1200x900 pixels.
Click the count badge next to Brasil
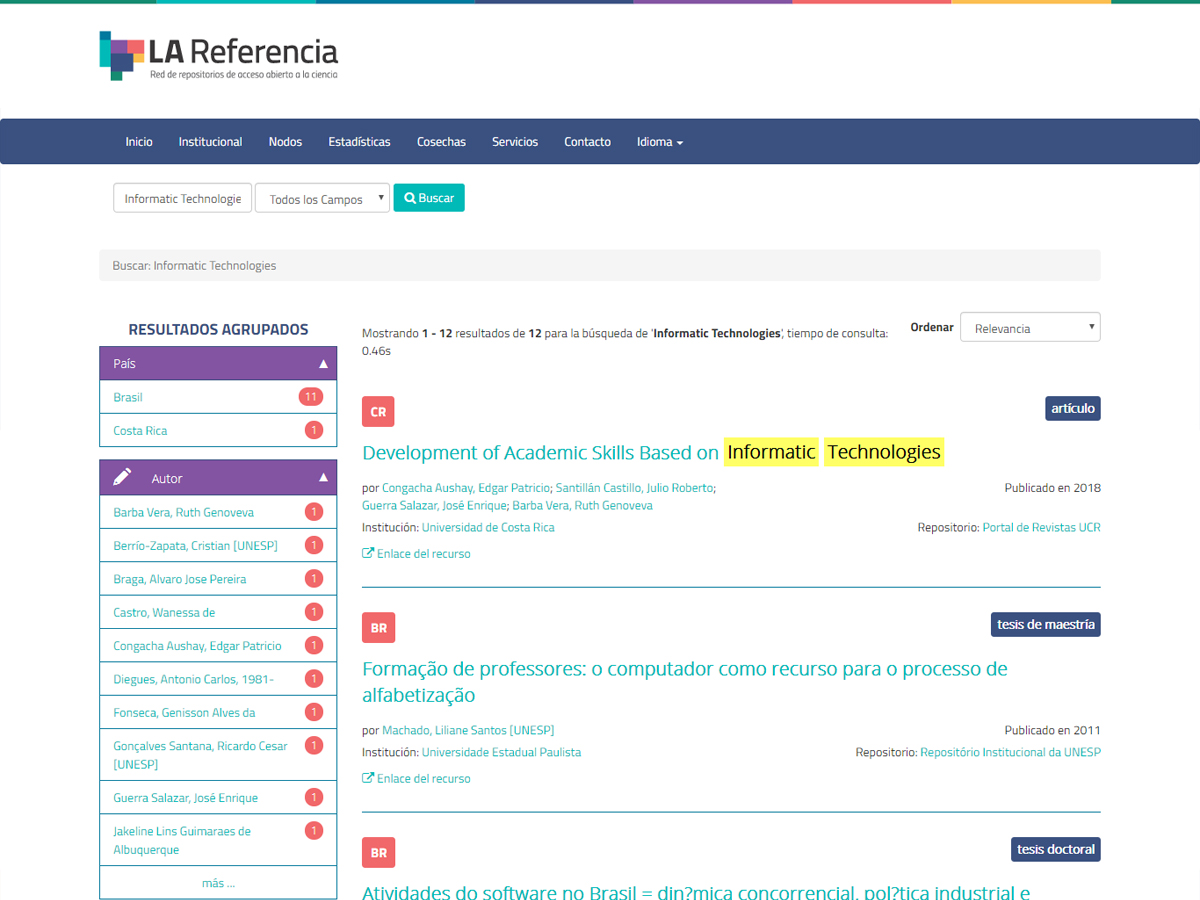pos(310,397)
